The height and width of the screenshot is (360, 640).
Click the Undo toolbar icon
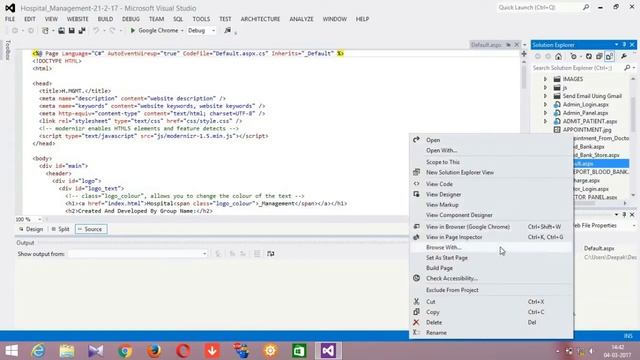[96, 31]
